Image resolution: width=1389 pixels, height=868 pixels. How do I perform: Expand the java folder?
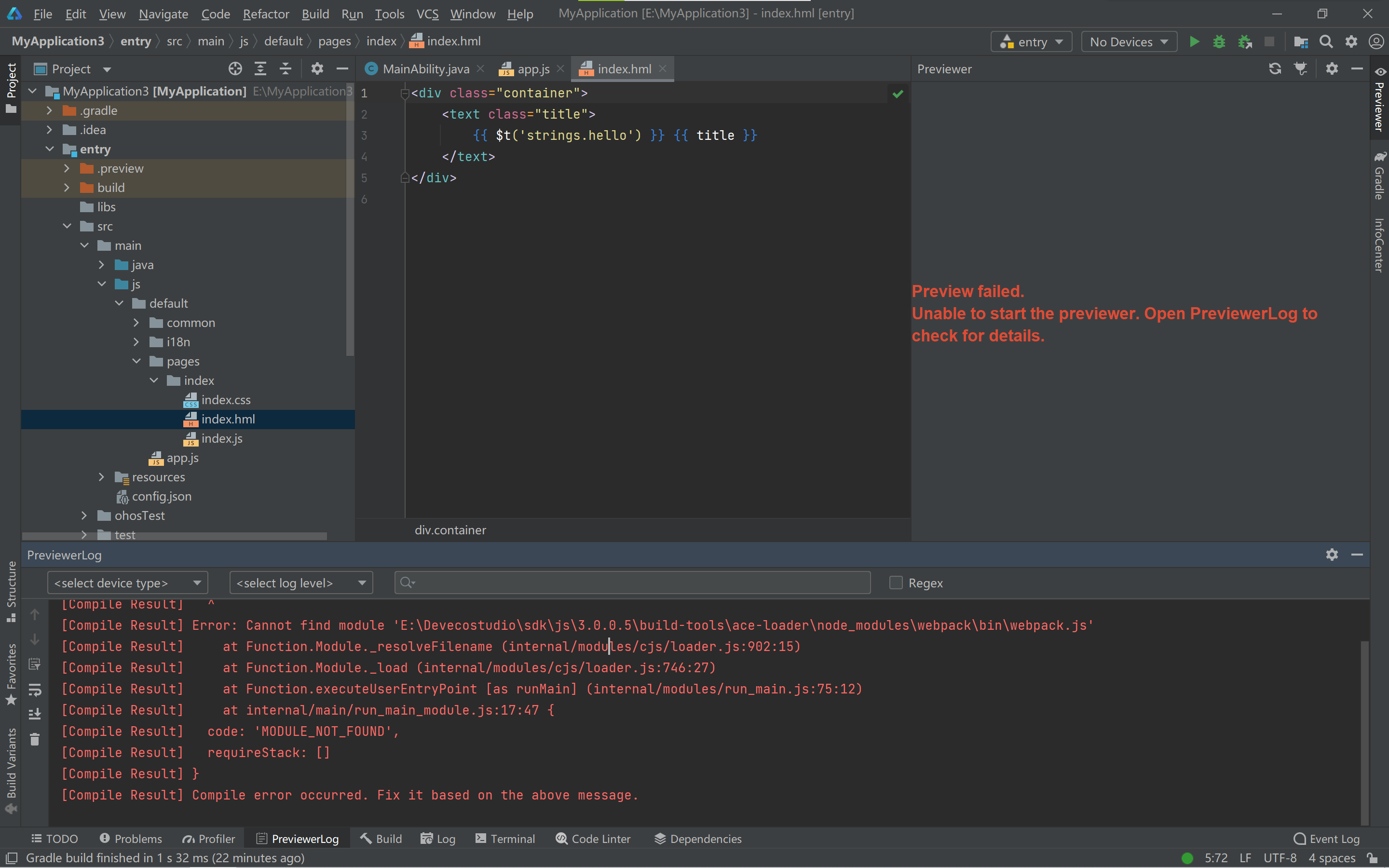pos(102,265)
